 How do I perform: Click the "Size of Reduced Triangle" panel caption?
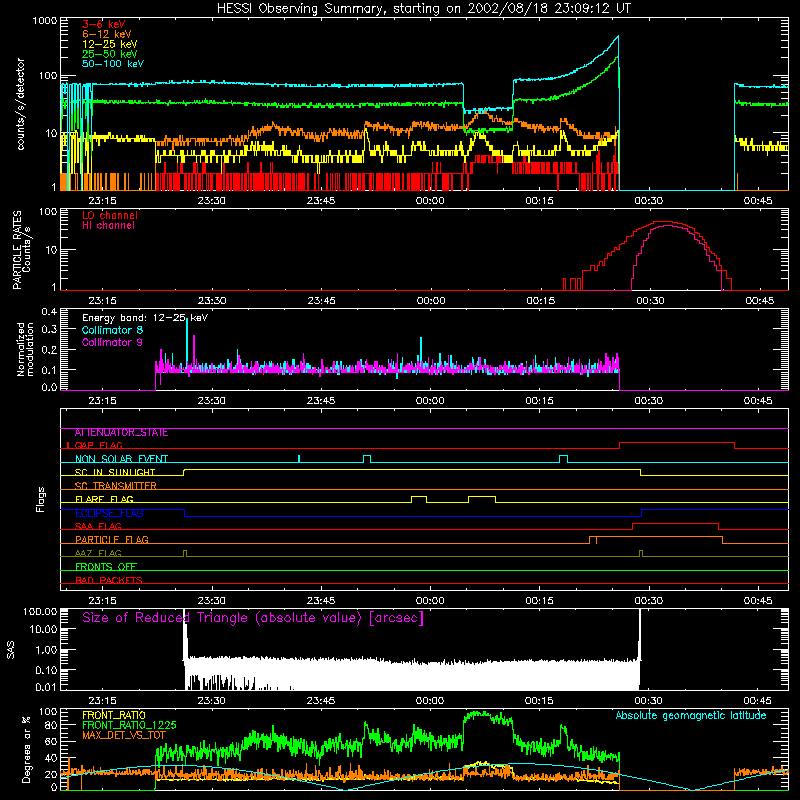point(253,618)
